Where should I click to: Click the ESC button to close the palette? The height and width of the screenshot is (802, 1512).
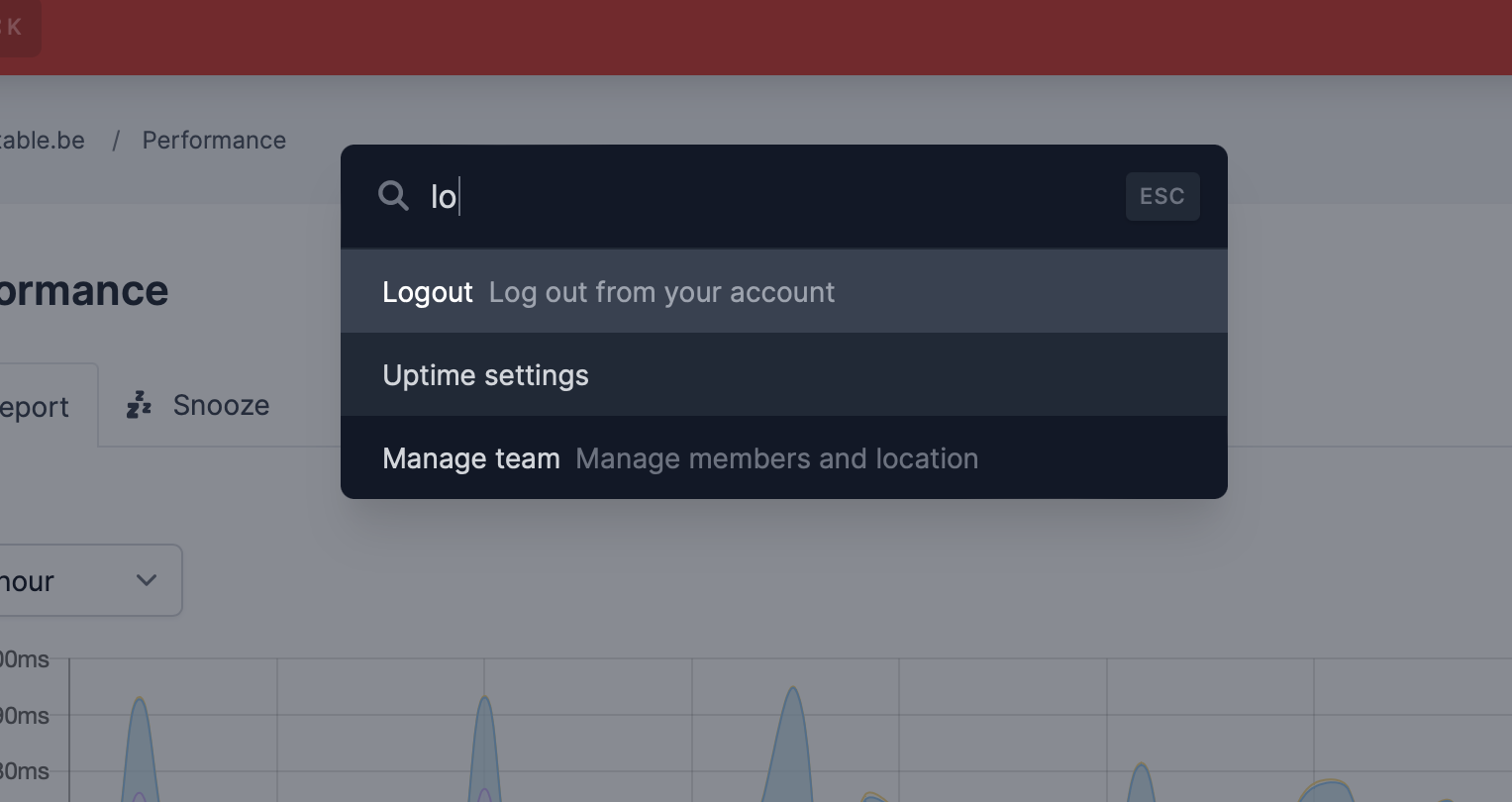click(1162, 196)
